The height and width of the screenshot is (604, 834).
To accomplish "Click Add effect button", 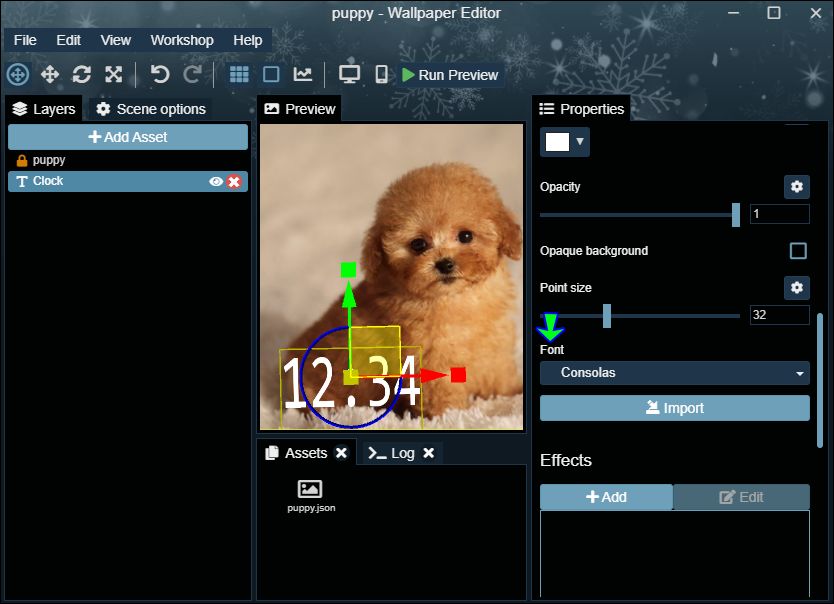I will (x=606, y=497).
